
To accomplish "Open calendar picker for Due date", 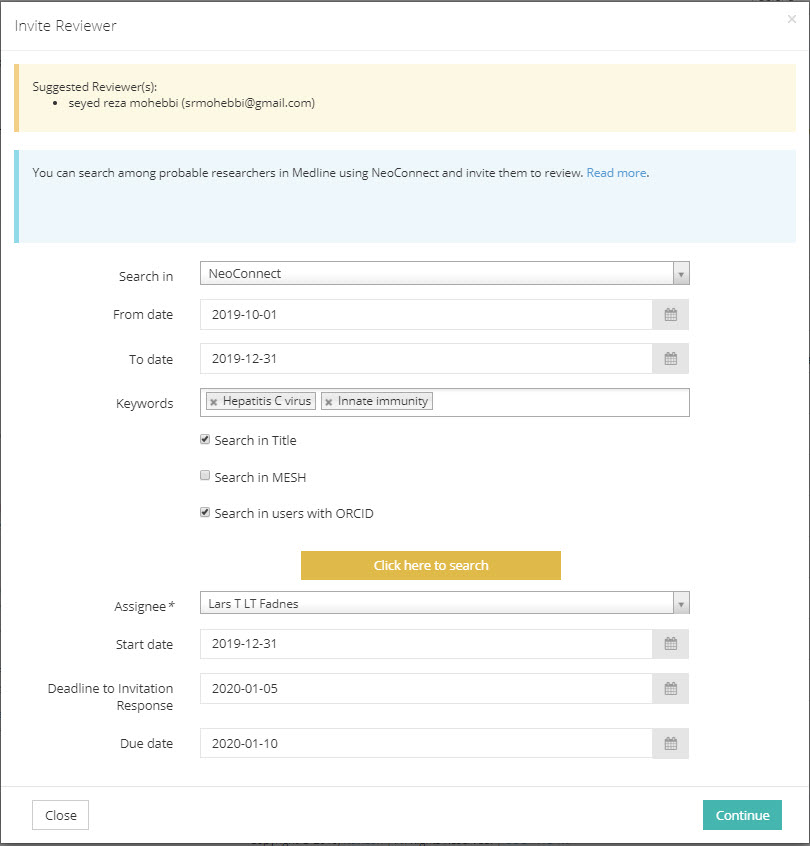I will [x=670, y=743].
